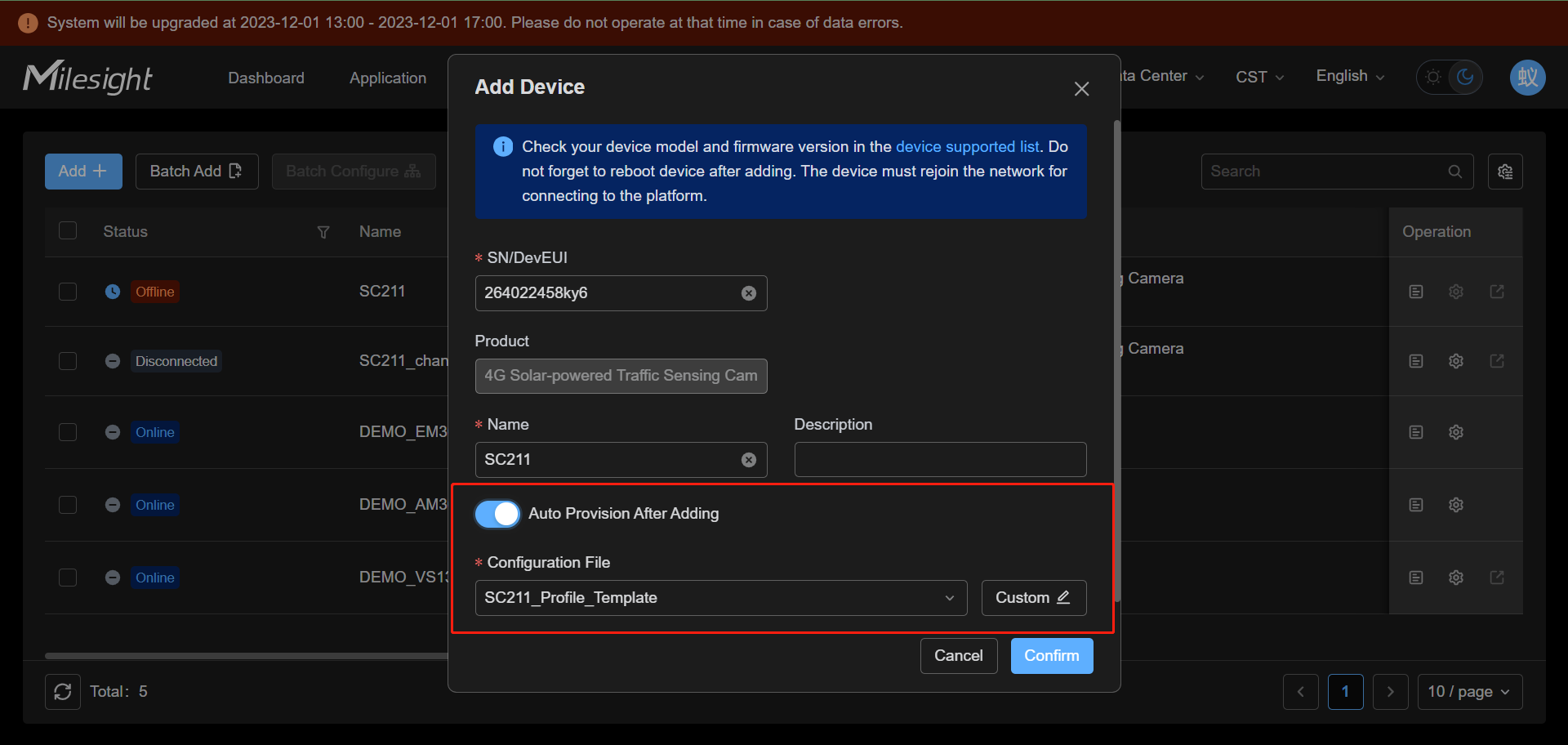Switch to dark mode moon icon
This screenshot has height=745, width=1568.
point(1465,77)
